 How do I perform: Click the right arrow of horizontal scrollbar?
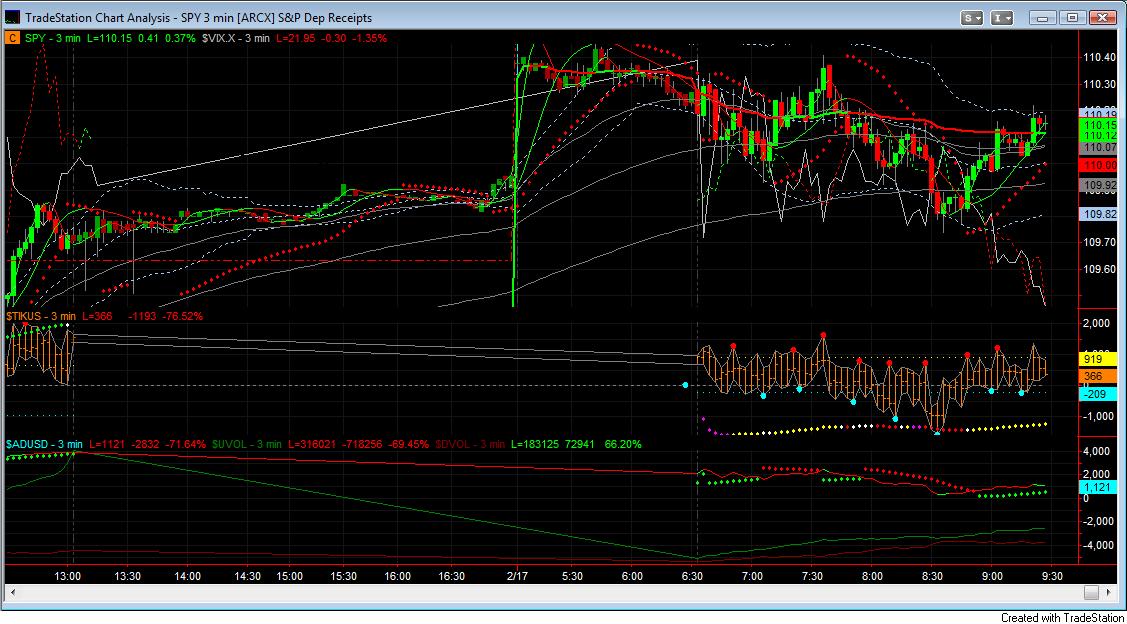coord(1091,592)
